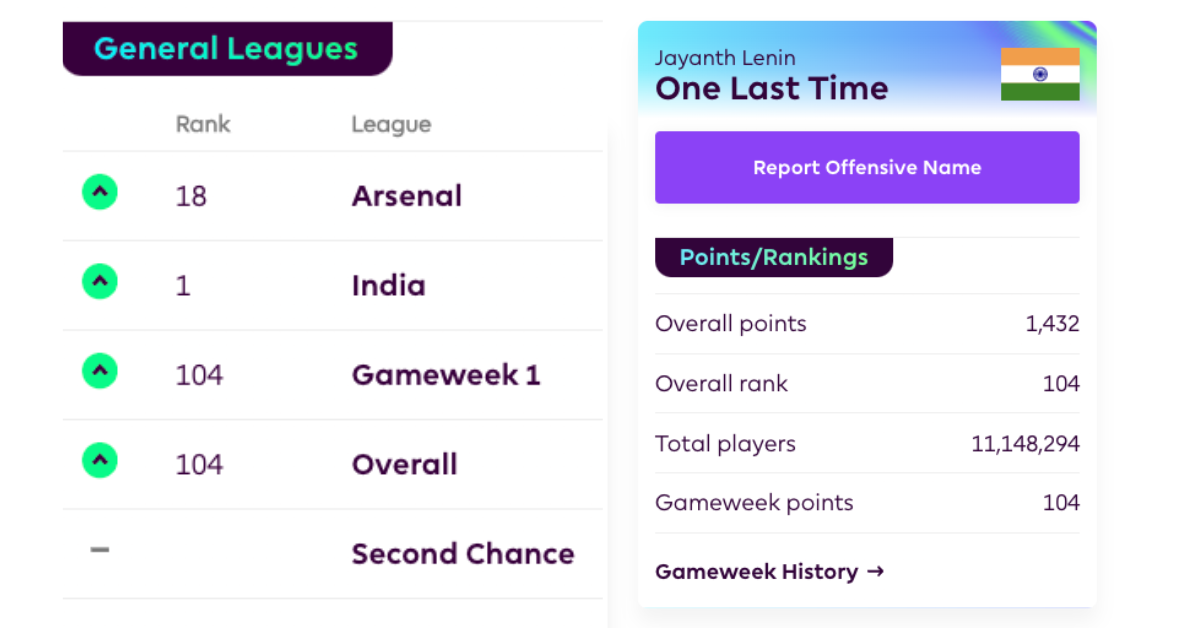Click the dash icon next to Second Chance
The height and width of the screenshot is (628, 1200).
(99, 551)
